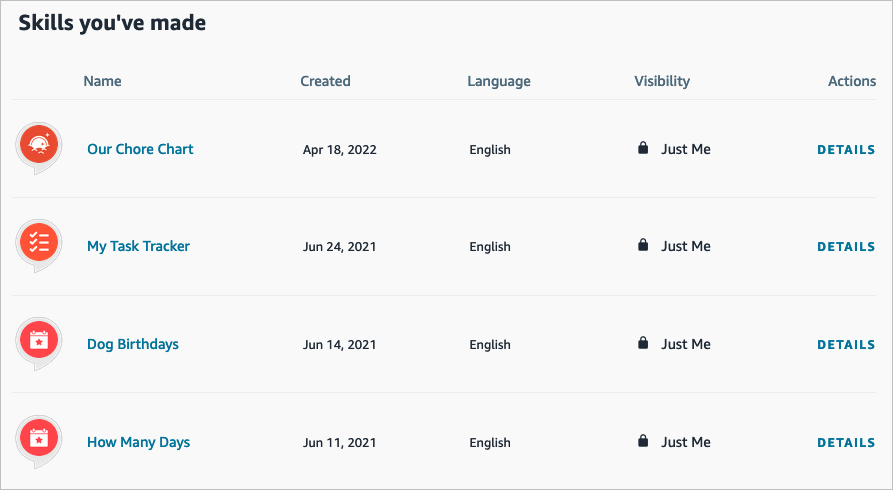Open the Our Chore Chart skill link
Viewport: 893px width, 490px height.
pyautogui.click(x=140, y=149)
